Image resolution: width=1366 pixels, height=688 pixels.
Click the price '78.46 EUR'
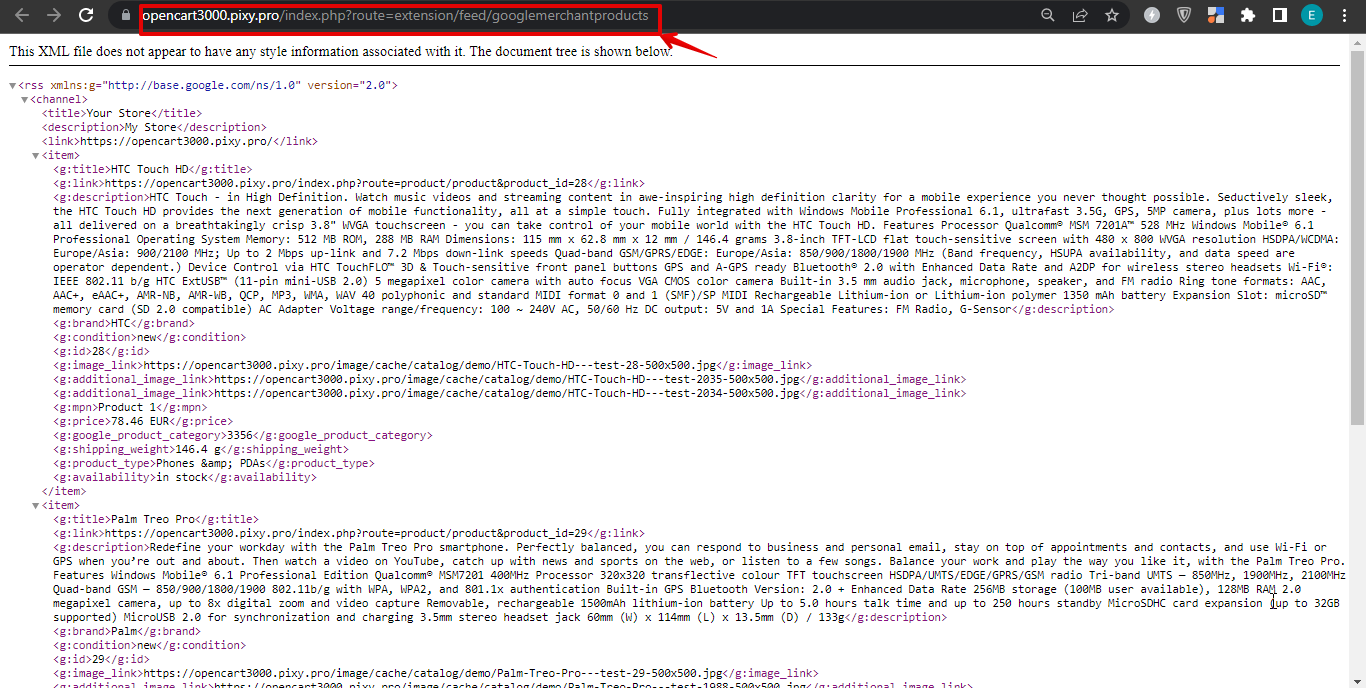tap(141, 422)
